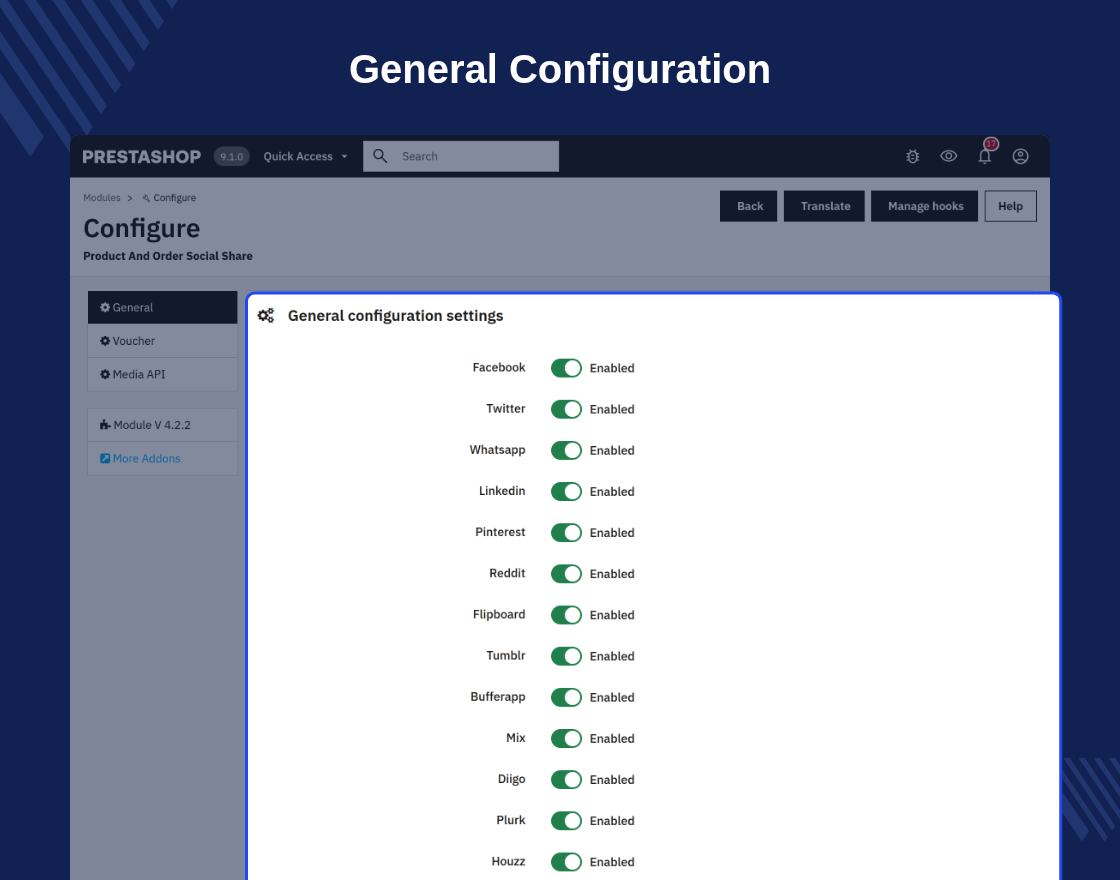Click the search magnifier icon

pos(380,156)
